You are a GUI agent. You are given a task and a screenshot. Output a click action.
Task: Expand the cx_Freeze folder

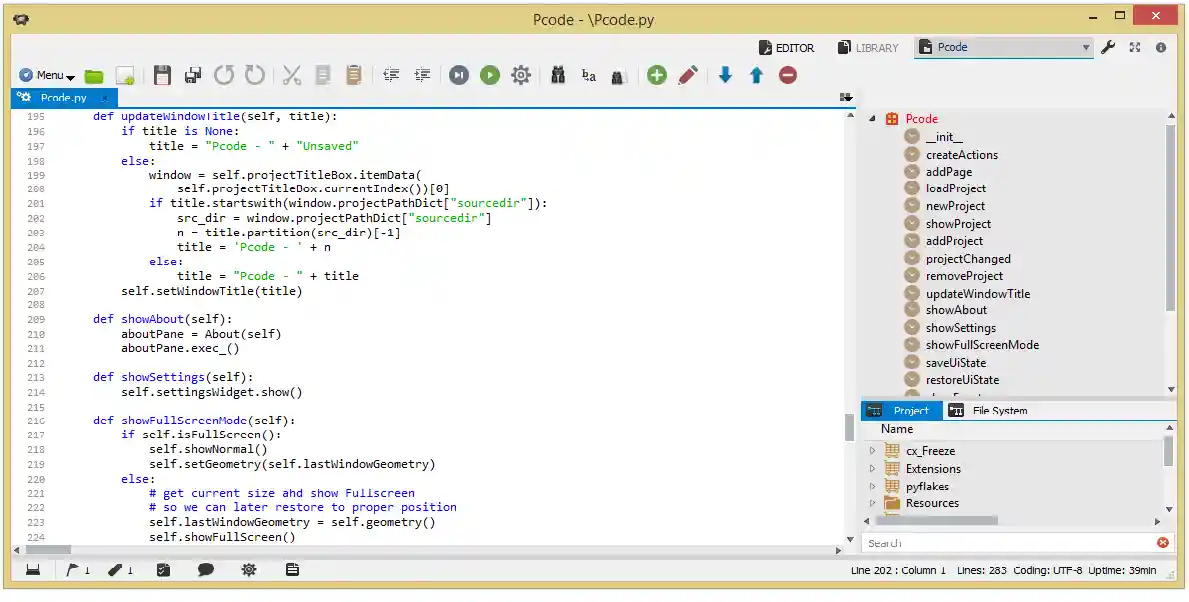point(872,451)
